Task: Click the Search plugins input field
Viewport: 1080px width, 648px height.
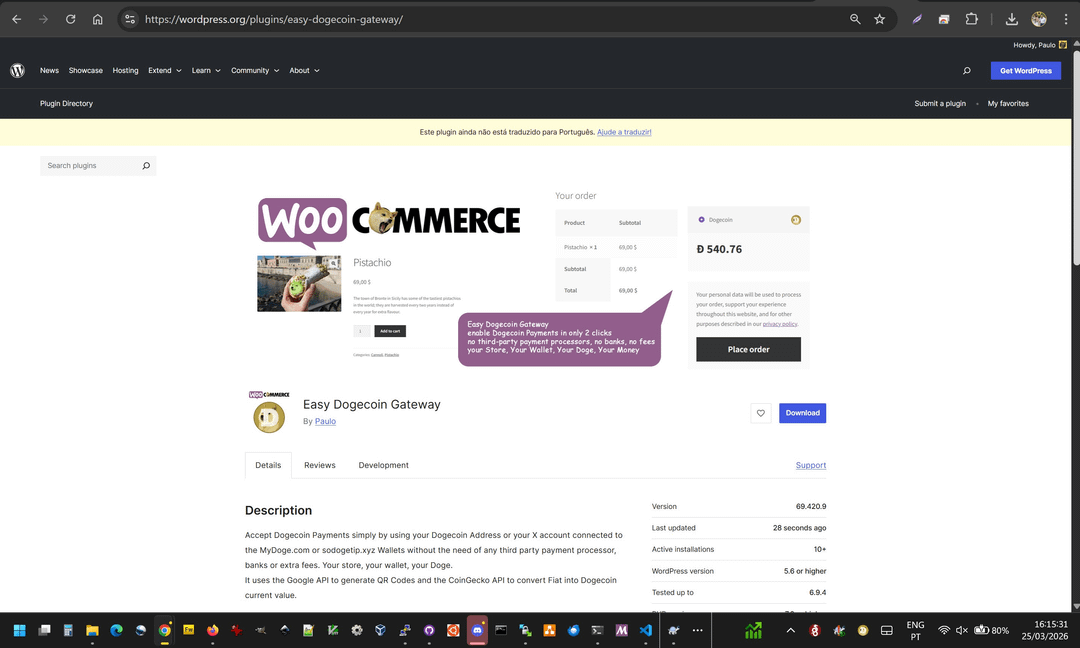Action: tap(90, 166)
